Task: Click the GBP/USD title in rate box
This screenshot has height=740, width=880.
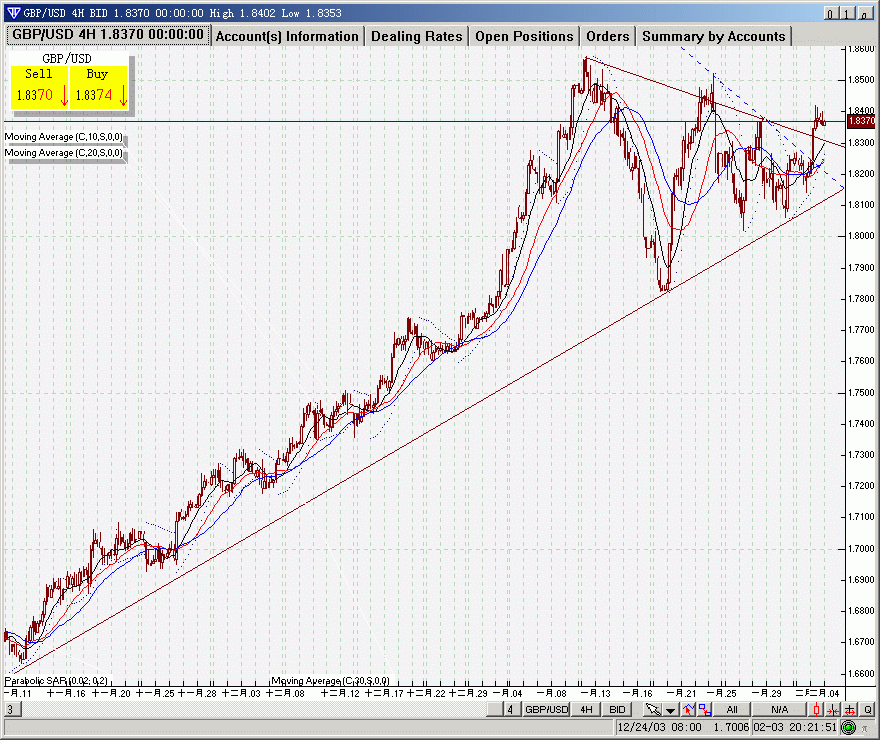Action: [67, 58]
